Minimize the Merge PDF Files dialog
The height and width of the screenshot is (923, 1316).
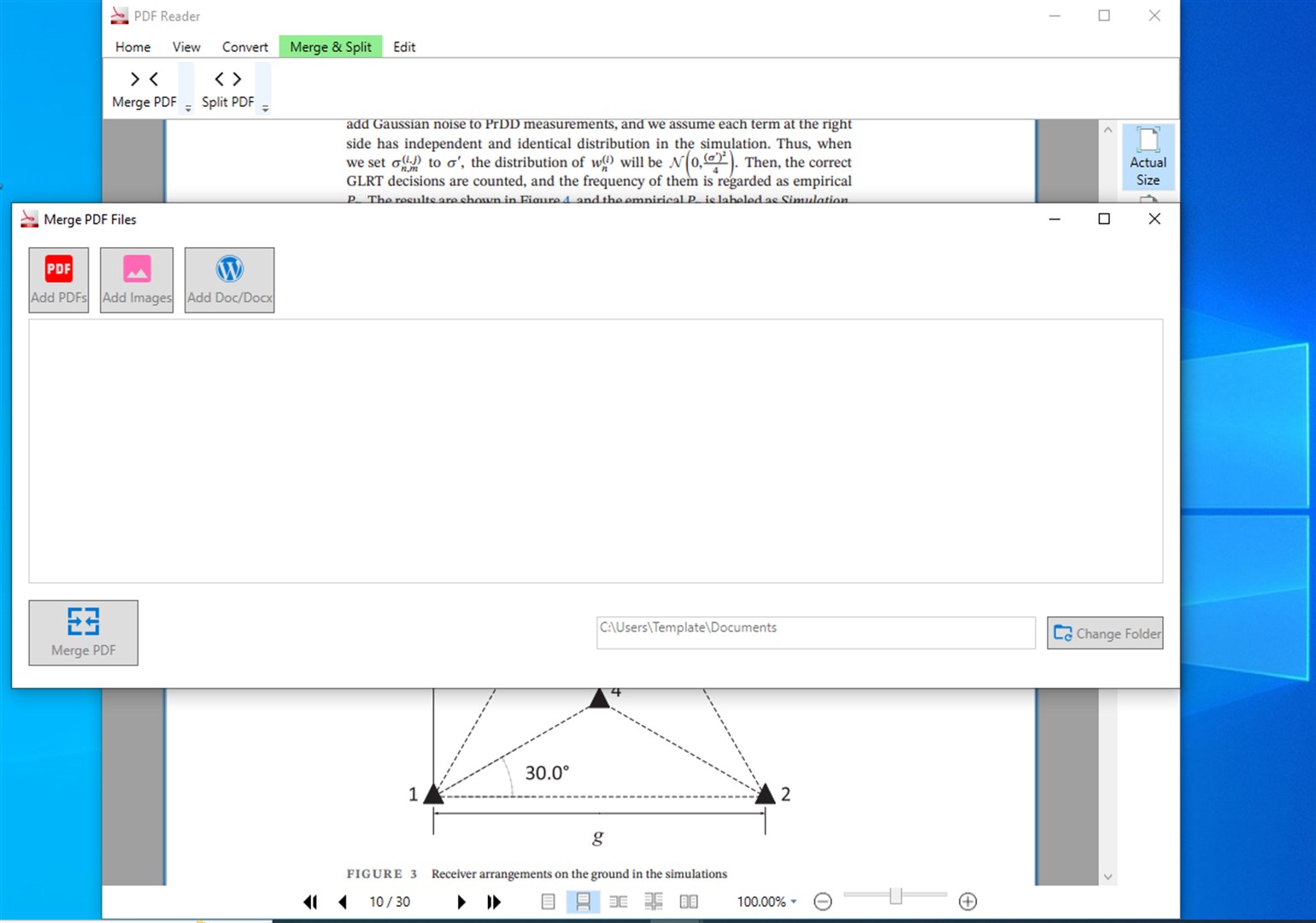point(1055,219)
